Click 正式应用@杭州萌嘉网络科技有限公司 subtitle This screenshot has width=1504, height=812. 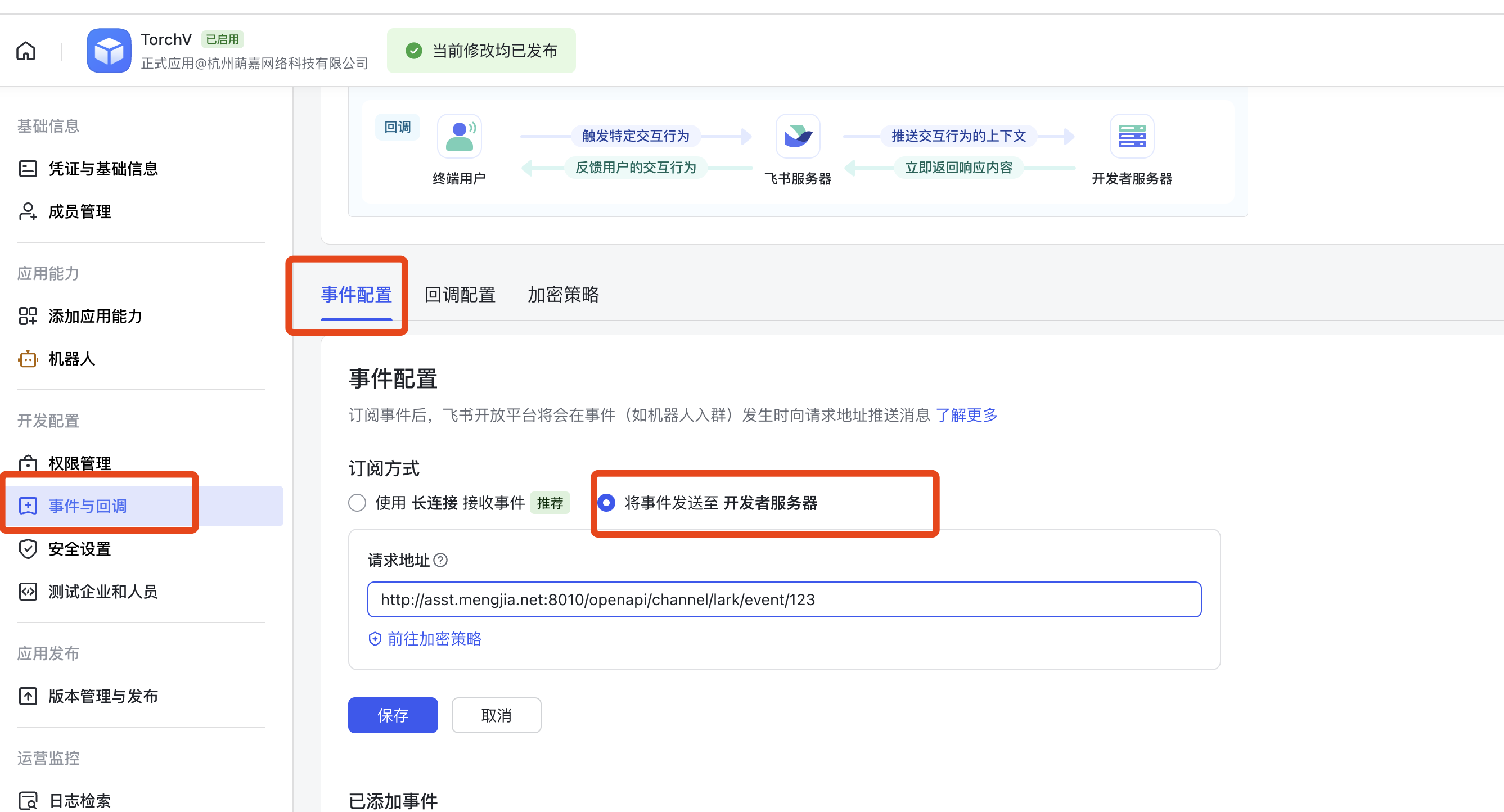pyautogui.click(x=255, y=63)
